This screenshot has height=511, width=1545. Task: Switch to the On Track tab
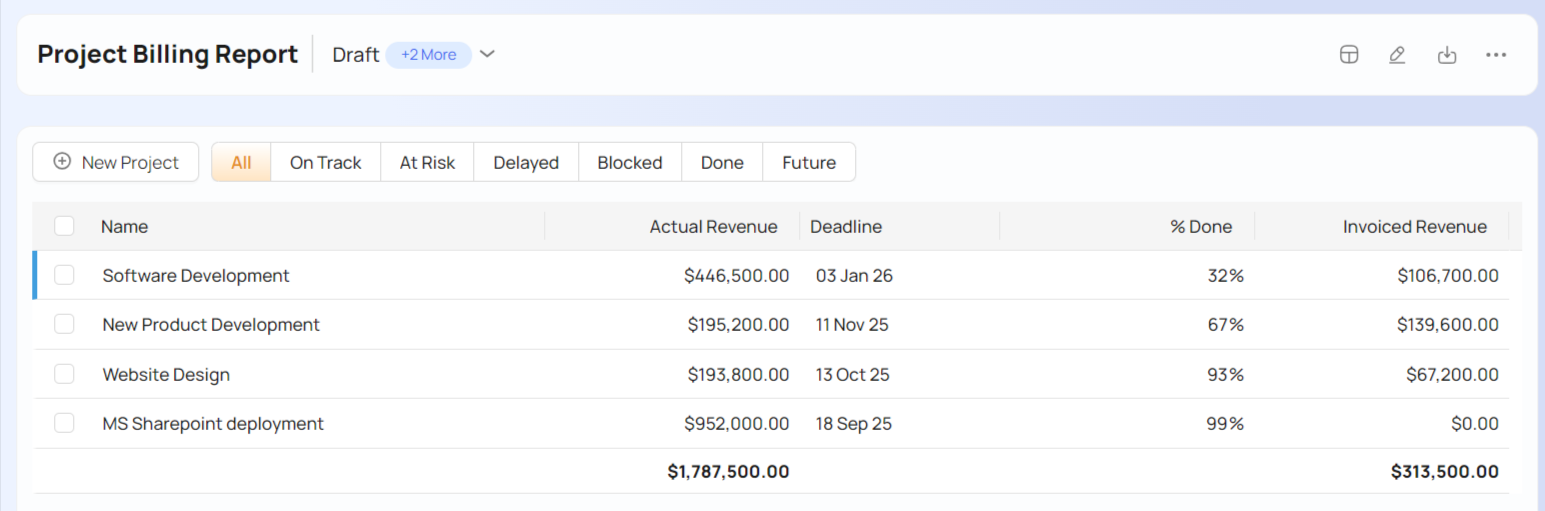pos(325,162)
